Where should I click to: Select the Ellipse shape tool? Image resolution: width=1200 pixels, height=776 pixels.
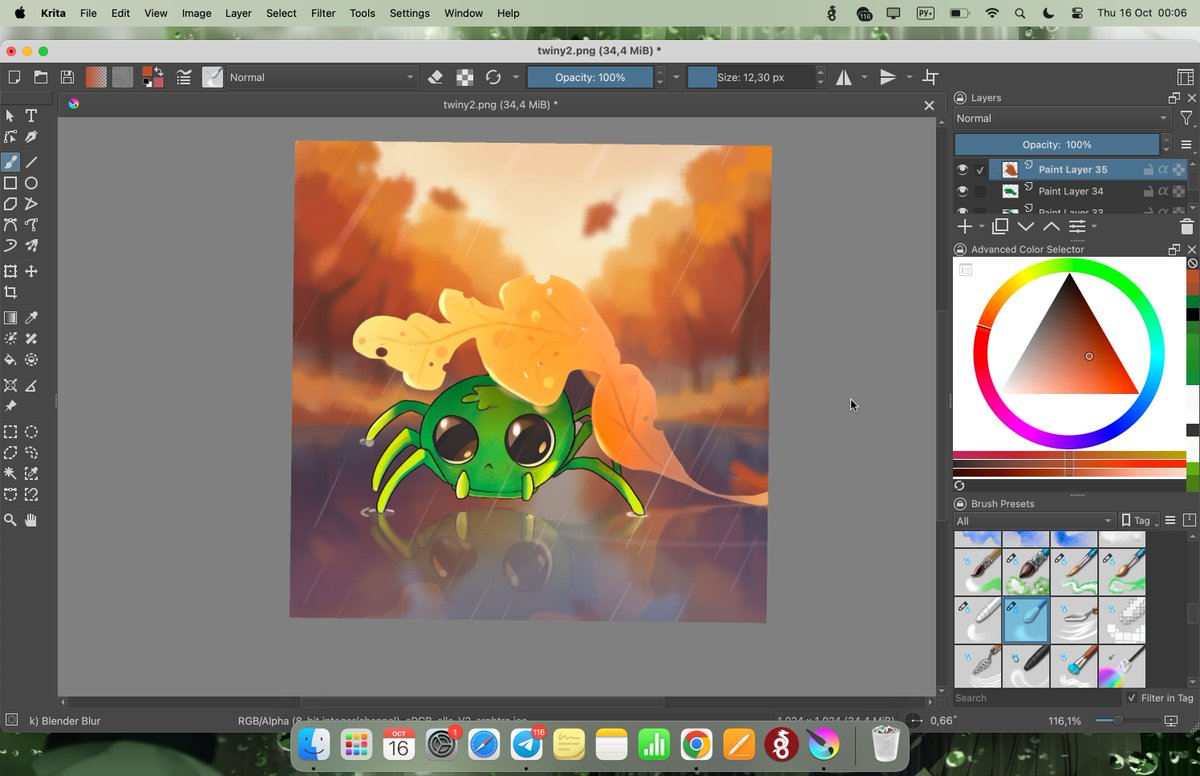(31, 183)
